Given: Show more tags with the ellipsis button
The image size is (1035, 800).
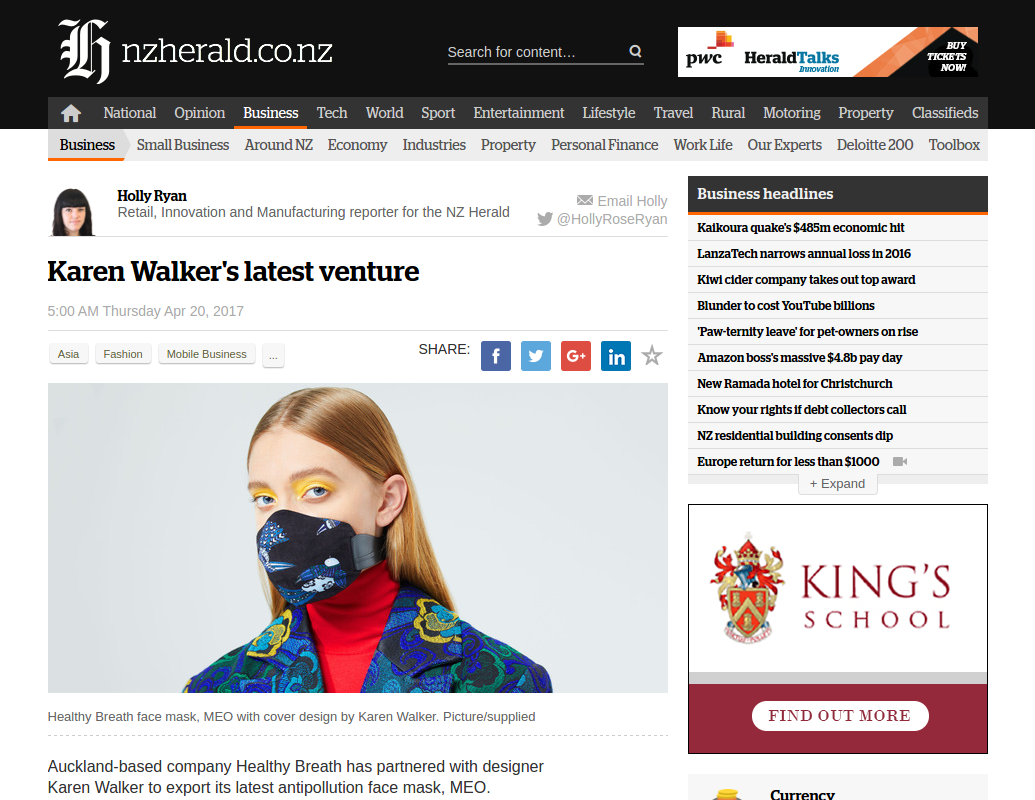Looking at the screenshot, I should pyautogui.click(x=273, y=355).
